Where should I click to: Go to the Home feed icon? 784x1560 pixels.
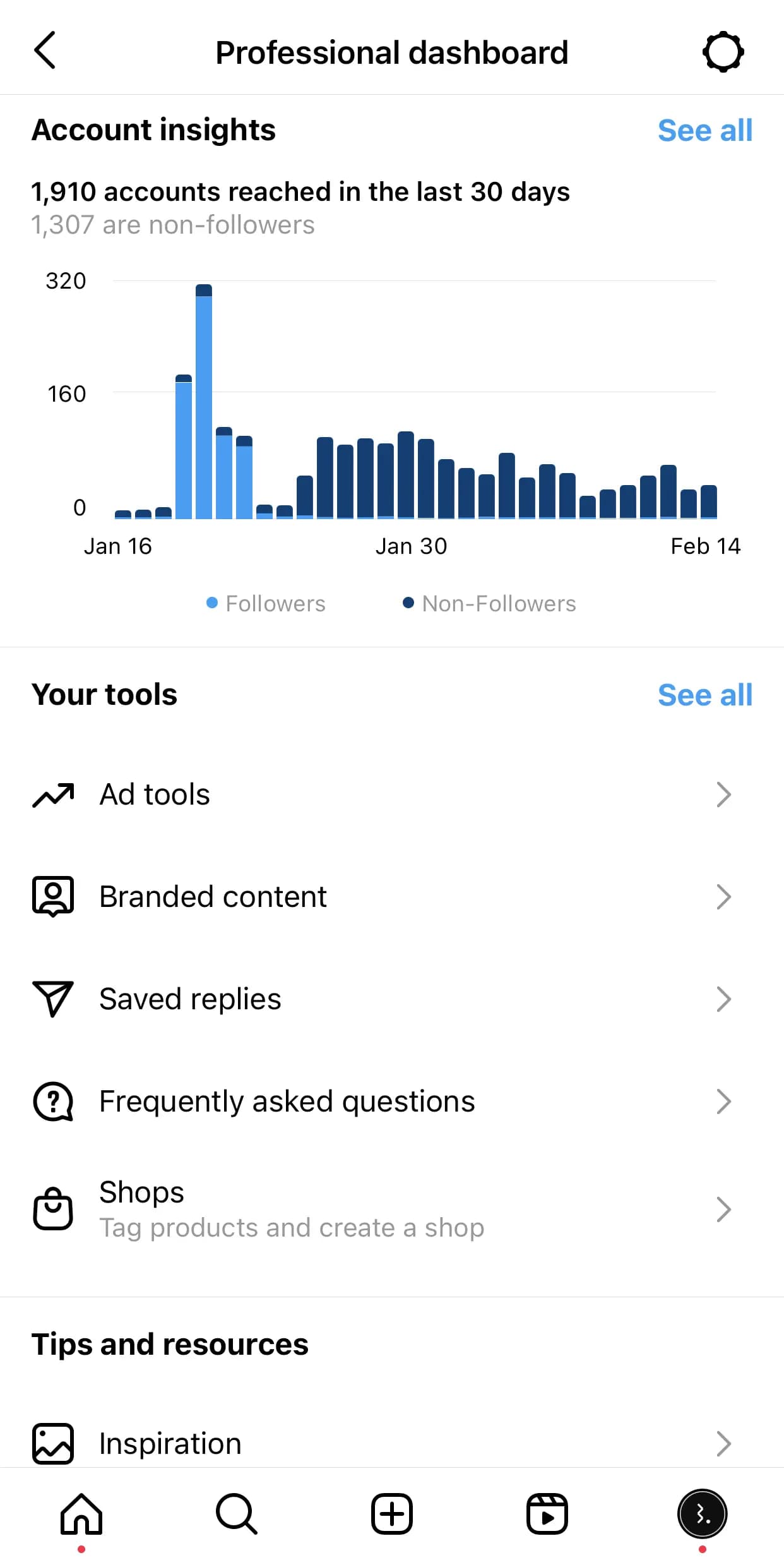pos(81,1514)
